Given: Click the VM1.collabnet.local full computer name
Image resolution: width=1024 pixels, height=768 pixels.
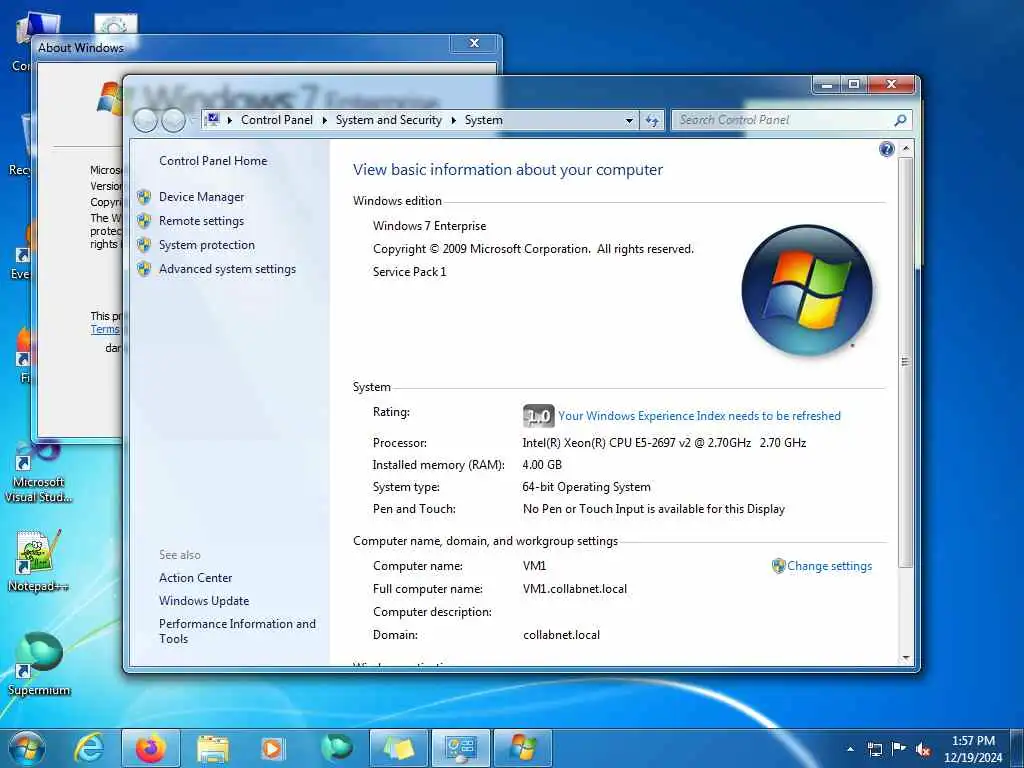Looking at the screenshot, I should (x=575, y=589).
